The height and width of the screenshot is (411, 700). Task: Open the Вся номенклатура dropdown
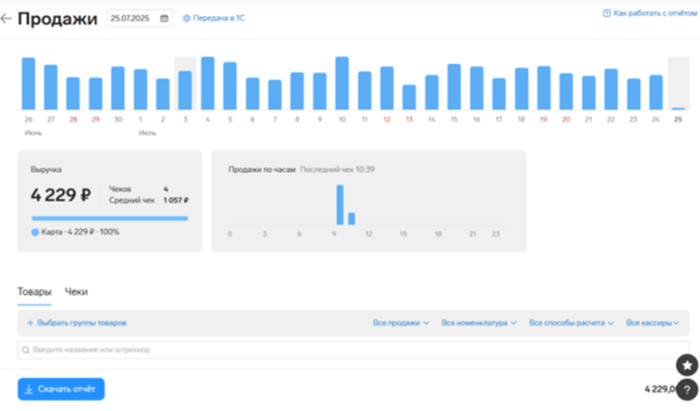point(479,323)
